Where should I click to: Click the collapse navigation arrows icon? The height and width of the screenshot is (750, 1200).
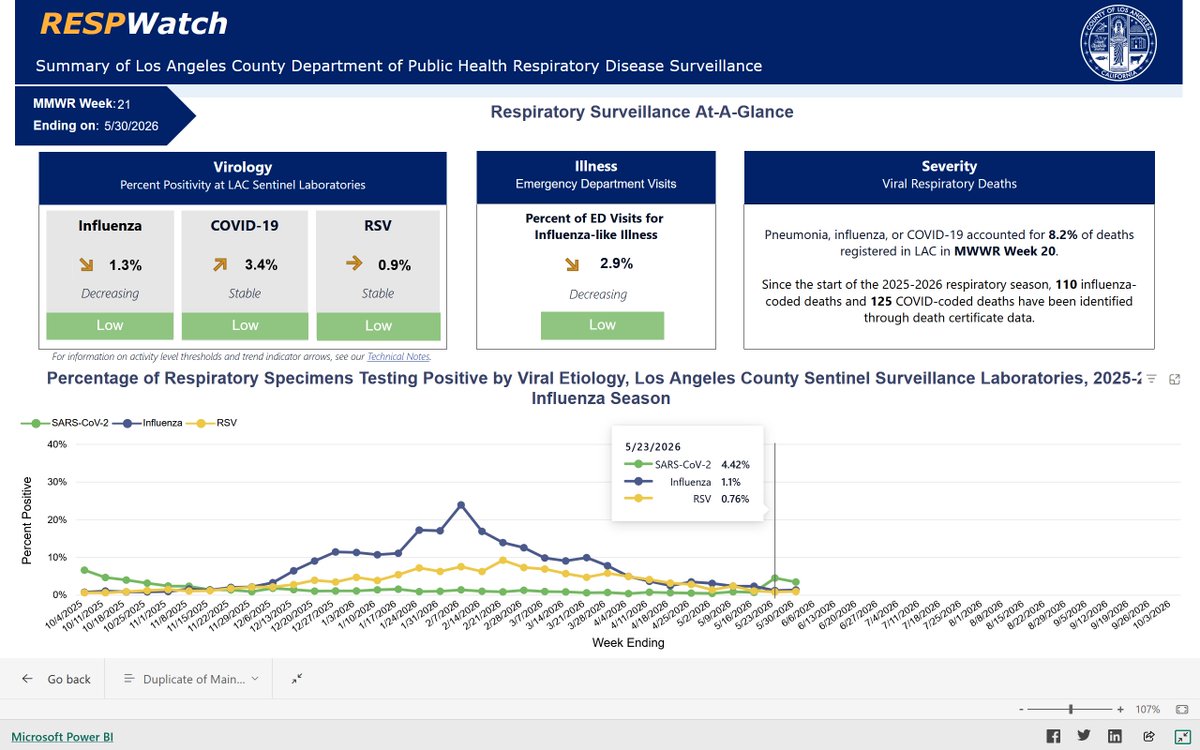point(297,679)
